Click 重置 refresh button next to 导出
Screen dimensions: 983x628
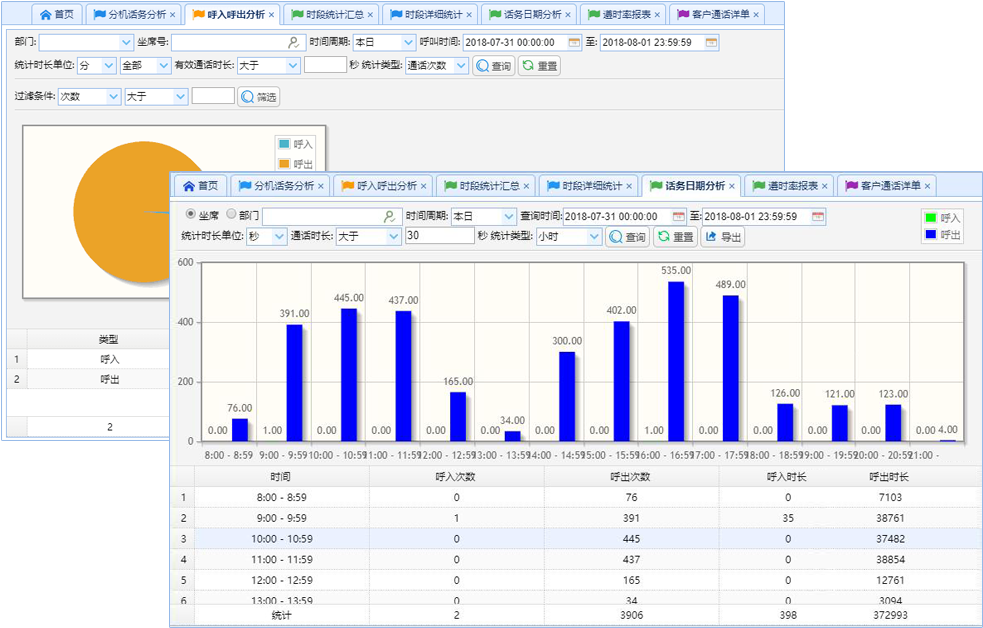coord(675,237)
